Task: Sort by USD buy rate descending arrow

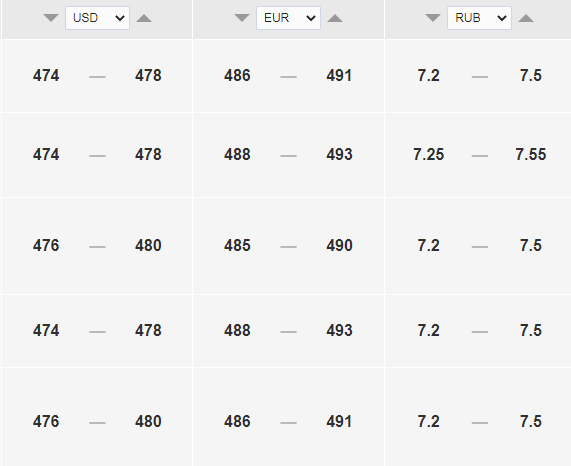Action: click(x=51, y=18)
